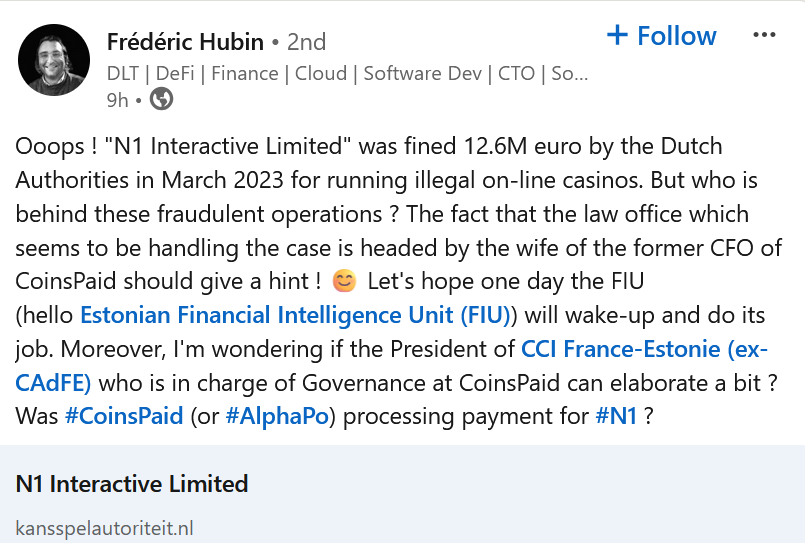Open the #CoinsPaid hashtag
The image size is (805, 543).
124,416
